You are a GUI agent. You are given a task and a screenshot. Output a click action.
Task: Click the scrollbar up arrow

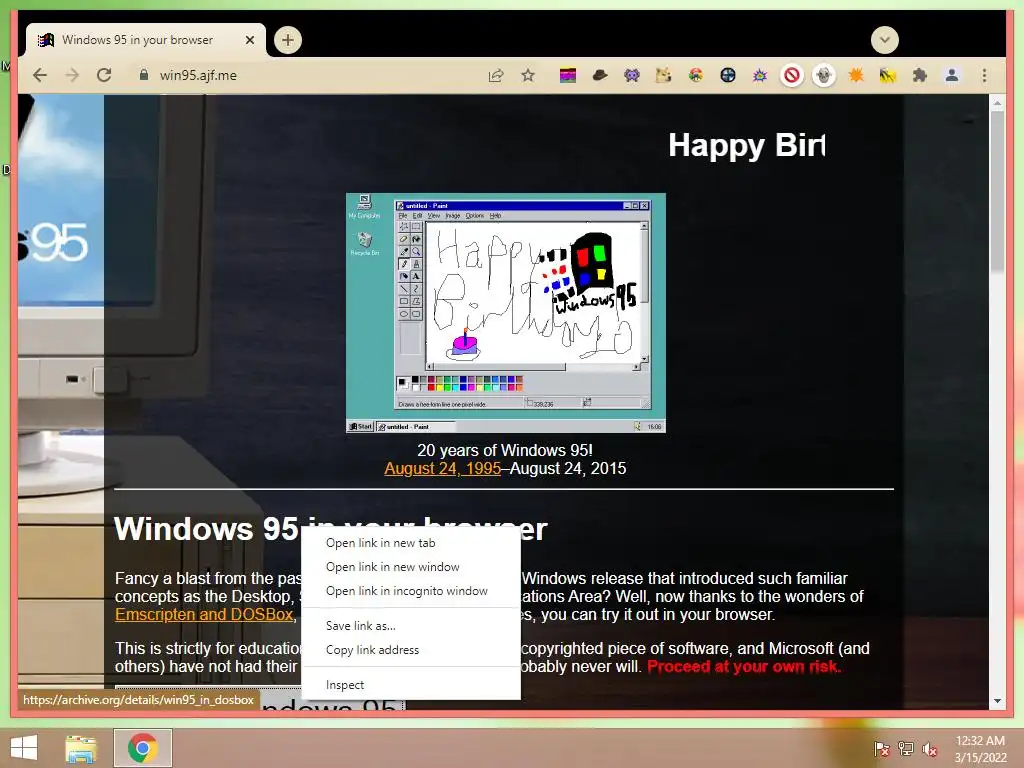point(997,103)
